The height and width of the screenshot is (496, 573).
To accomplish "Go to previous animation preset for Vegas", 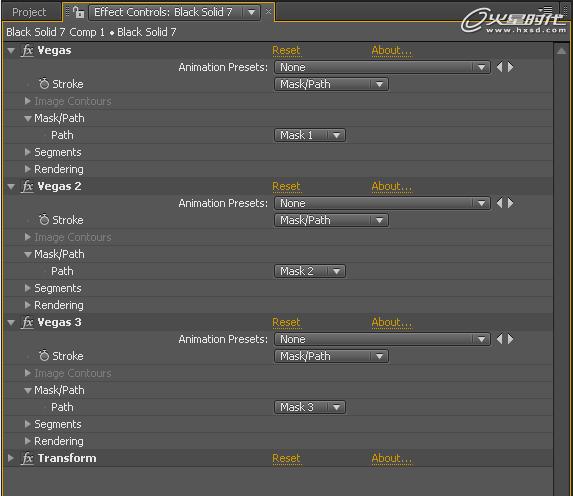I will 500,67.
